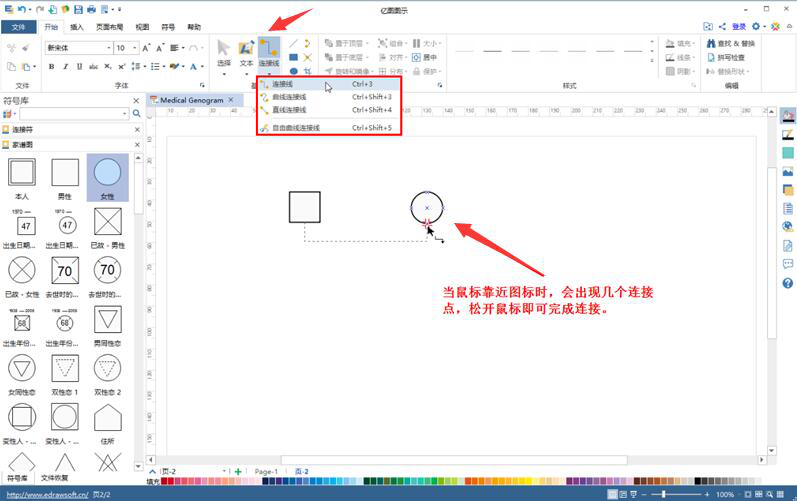
Task: Open the symbol library search combo box dropdown
Action: point(125,113)
